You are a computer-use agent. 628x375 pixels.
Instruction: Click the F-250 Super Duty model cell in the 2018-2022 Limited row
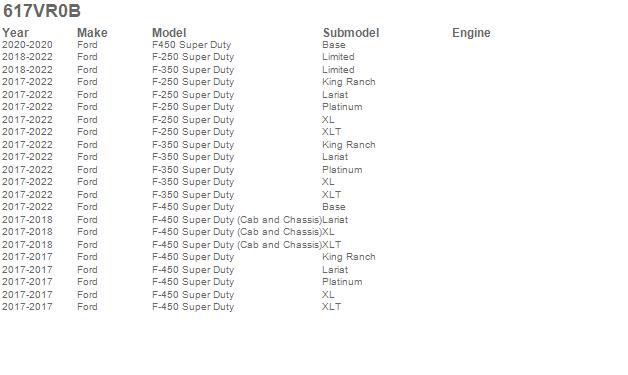tap(193, 57)
